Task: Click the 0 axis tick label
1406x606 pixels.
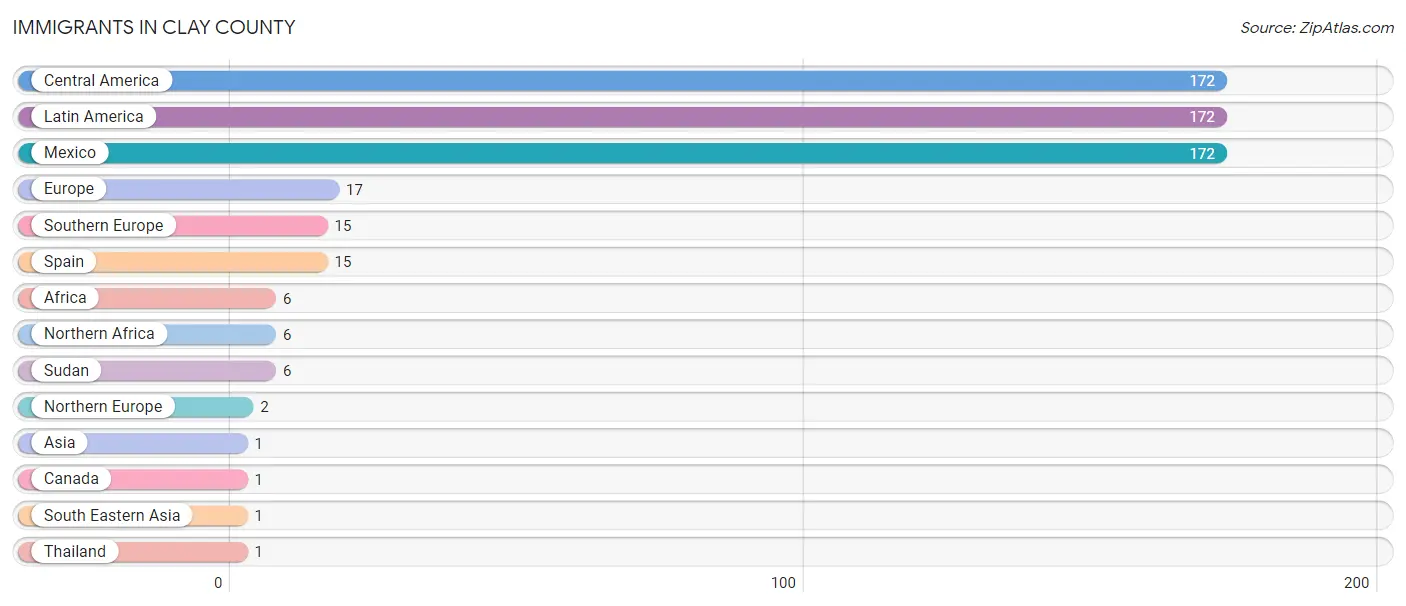Action: (218, 583)
